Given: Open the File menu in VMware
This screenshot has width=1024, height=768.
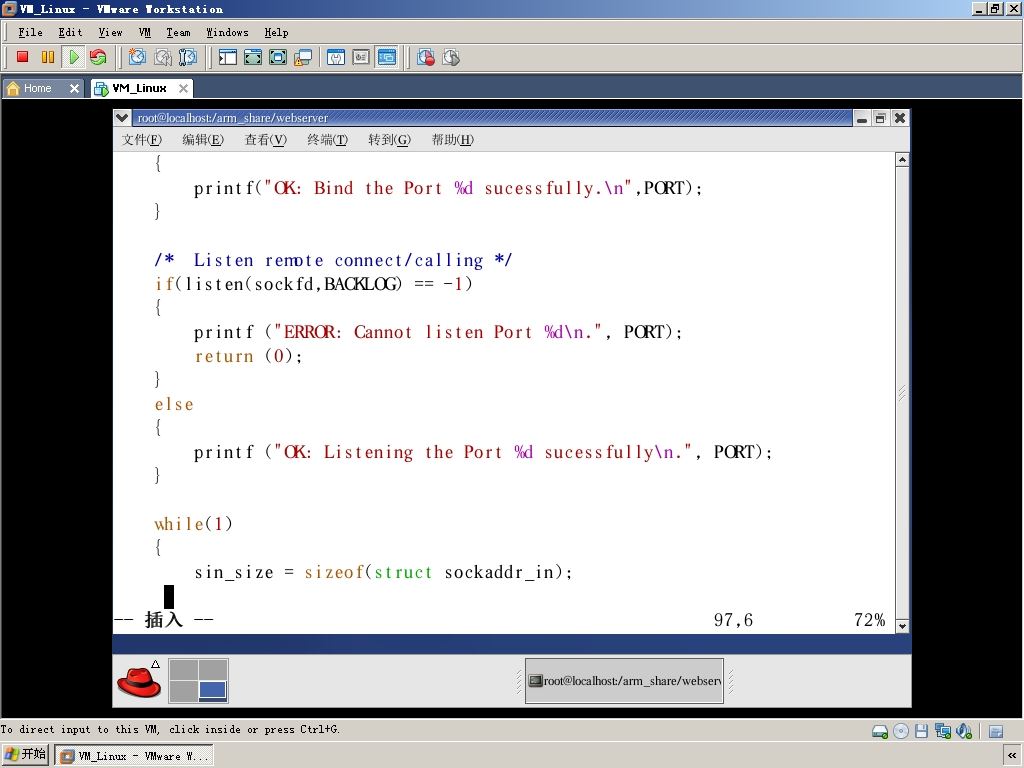Looking at the screenshot, I should pyautogui.click(x=30, y=32).
